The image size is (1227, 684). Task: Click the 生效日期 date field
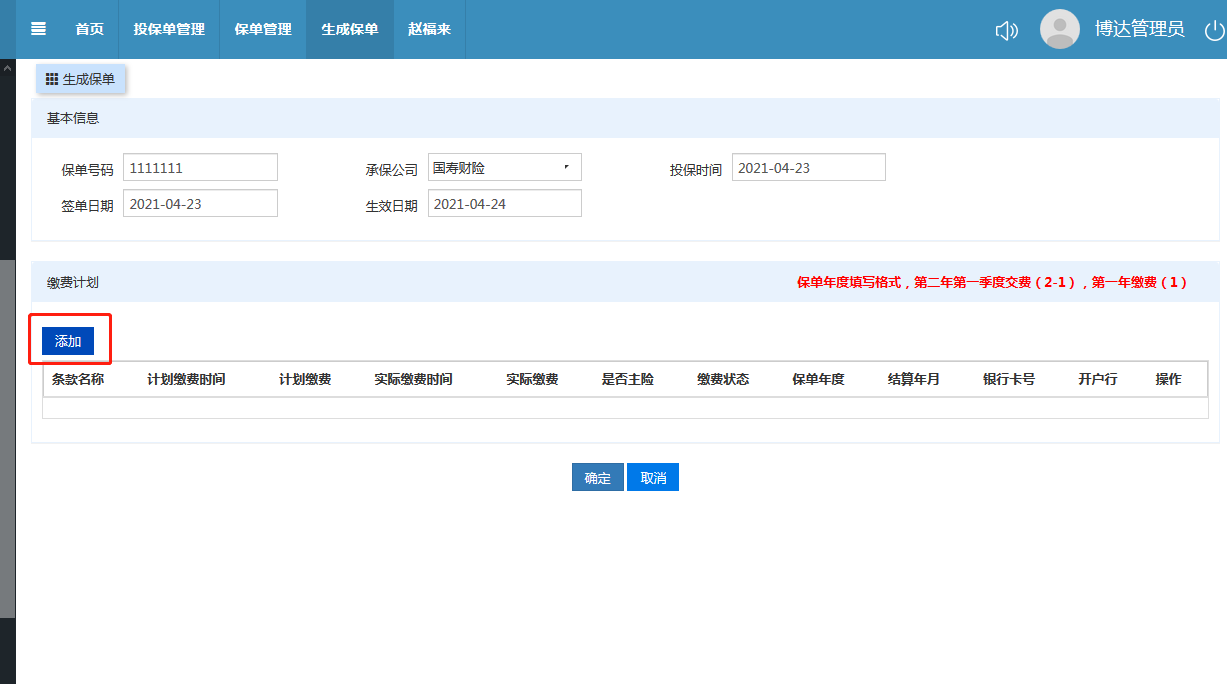click(x=504, y=204)
